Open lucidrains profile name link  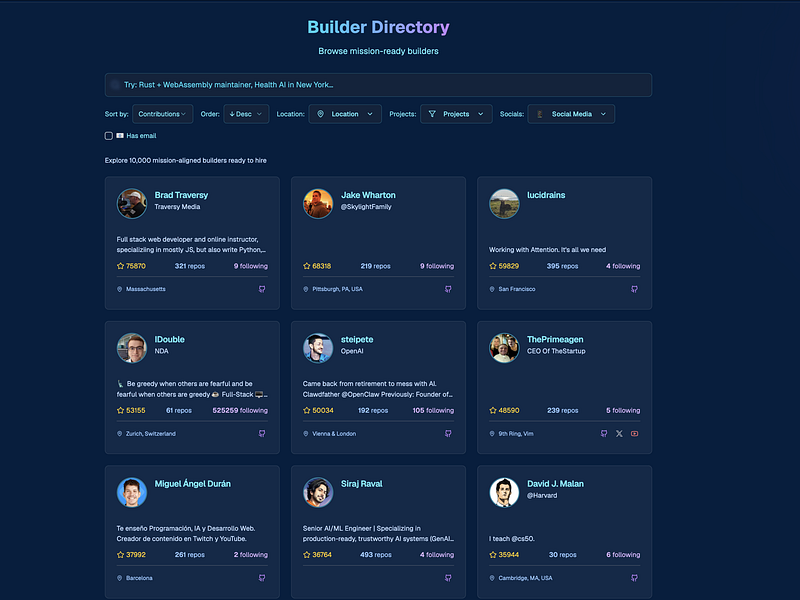[x=546, y=195]
